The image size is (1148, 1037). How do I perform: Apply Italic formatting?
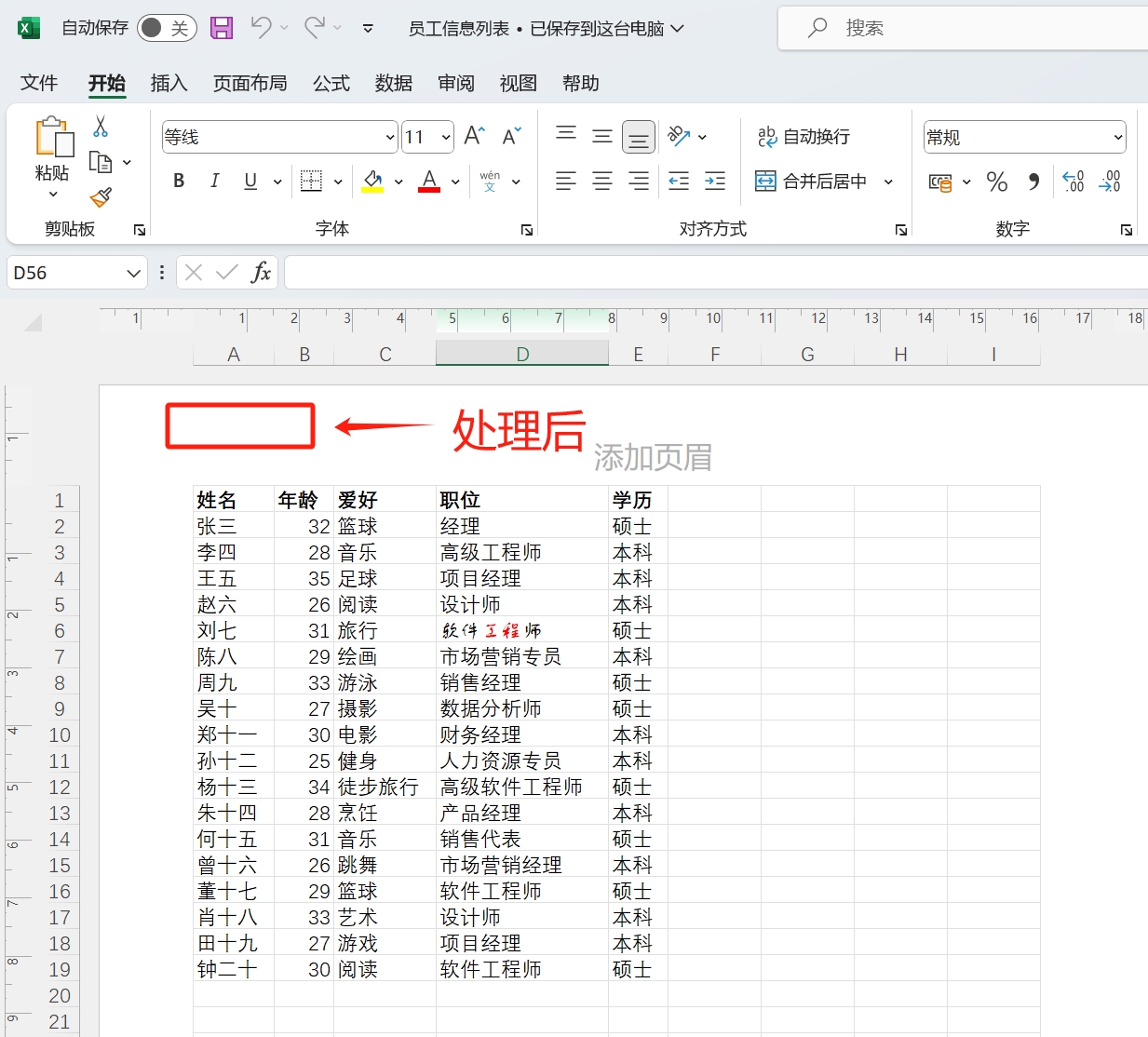[214, 181]
